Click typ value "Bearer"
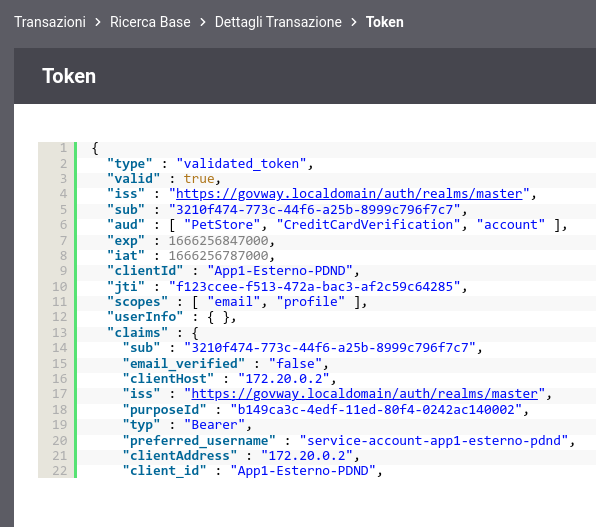 tap(214, 425)
